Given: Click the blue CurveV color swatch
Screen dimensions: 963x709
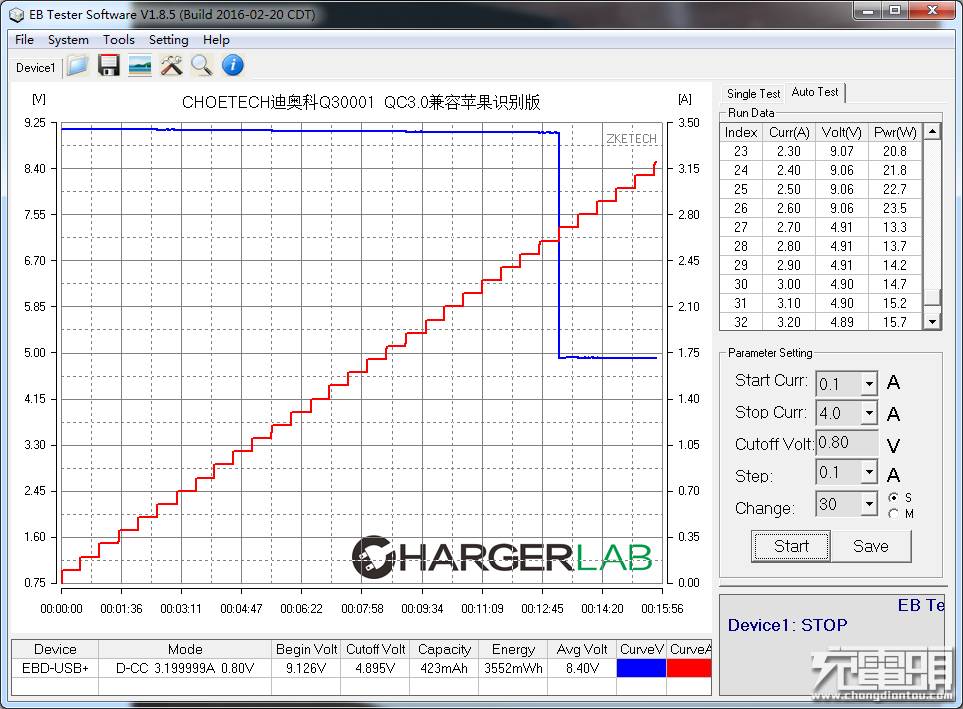Looking at the screenshot, I should click(641, 668).
